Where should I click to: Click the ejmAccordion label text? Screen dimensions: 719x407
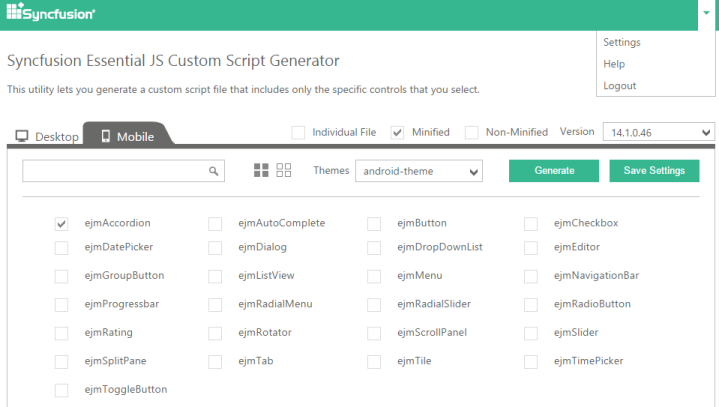tap(117, 223)
